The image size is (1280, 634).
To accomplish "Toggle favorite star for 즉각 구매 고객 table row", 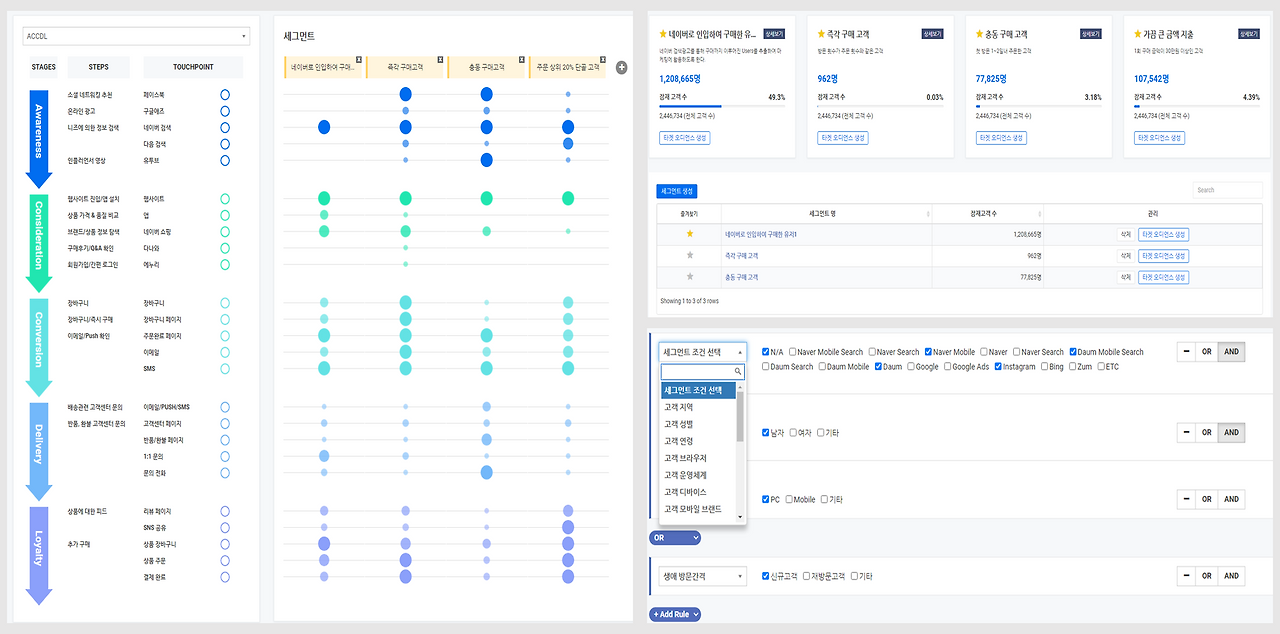I will coord(689,256).
